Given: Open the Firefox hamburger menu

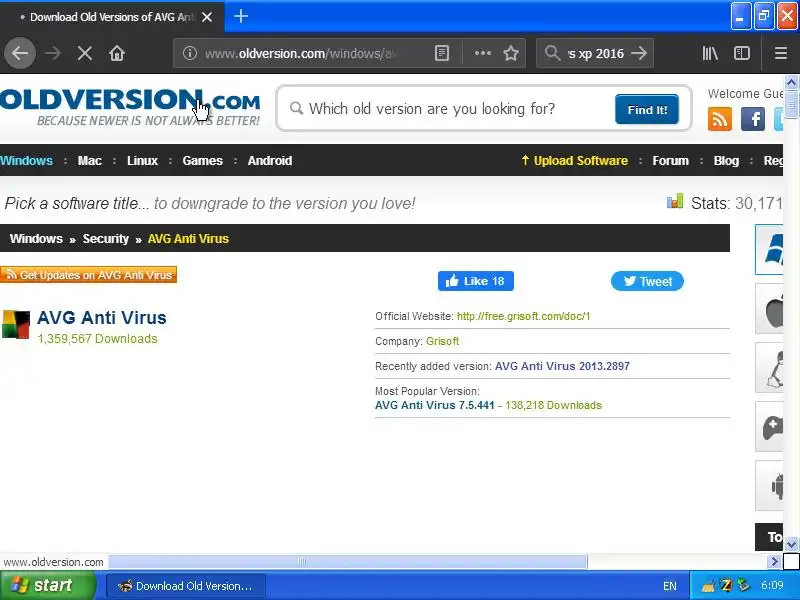Looking at the screenshot, I should (x=781, y=53).
